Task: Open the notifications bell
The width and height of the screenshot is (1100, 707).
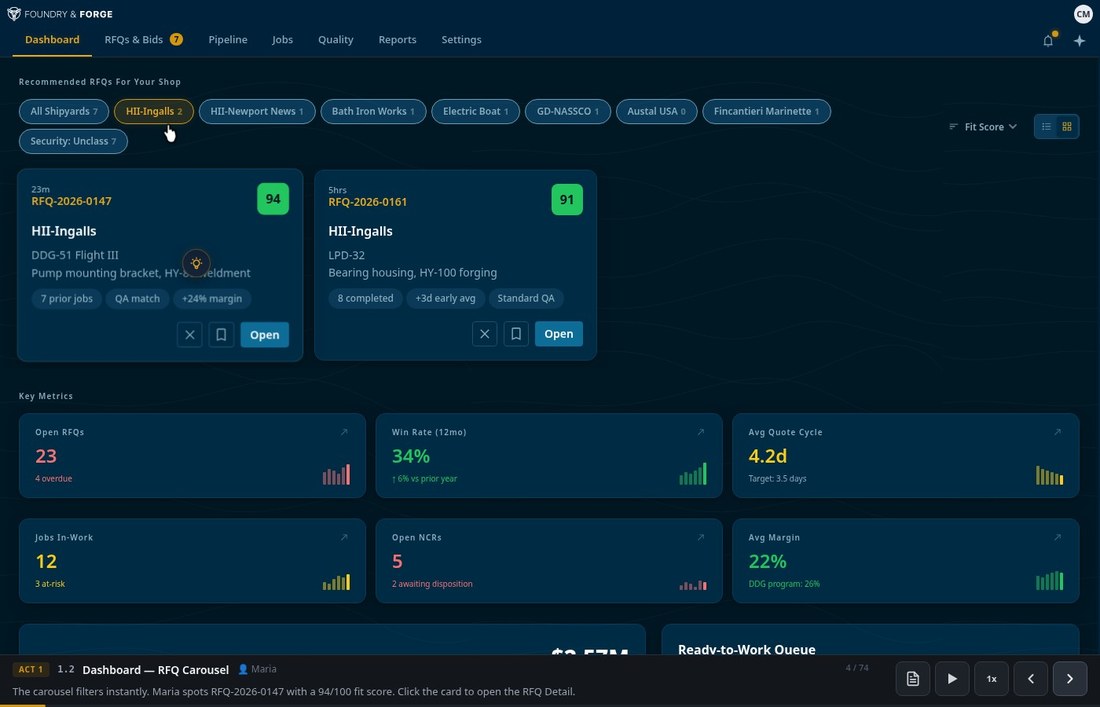Action: tap(1047, 40)
